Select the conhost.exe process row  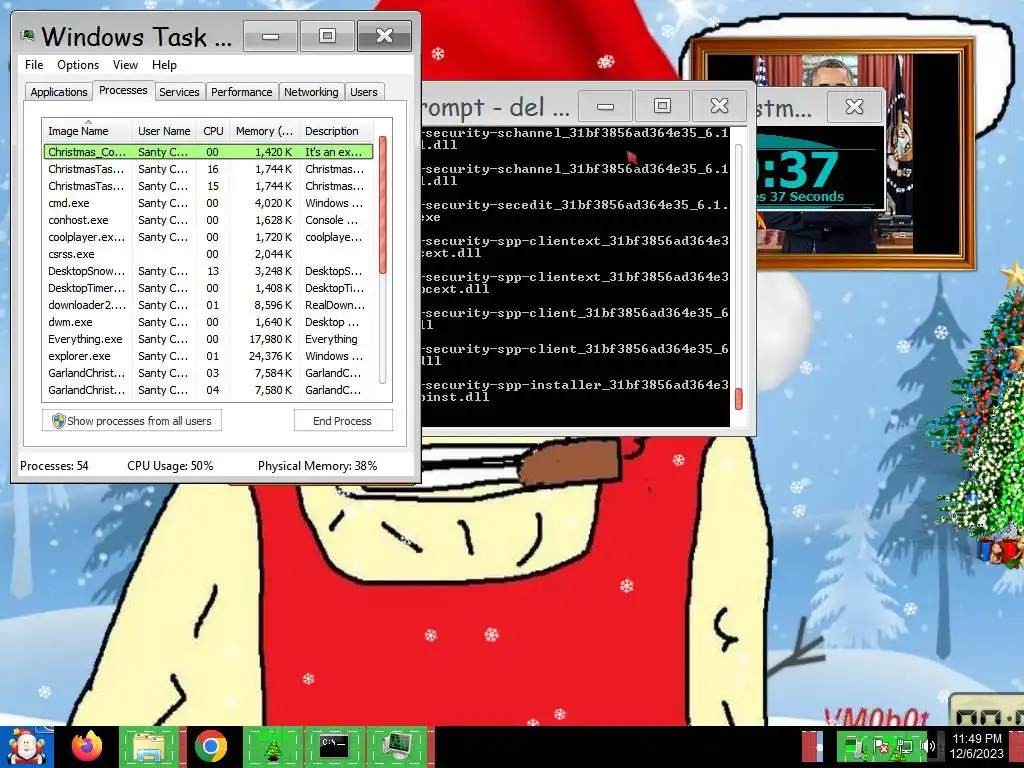point(208,220)
